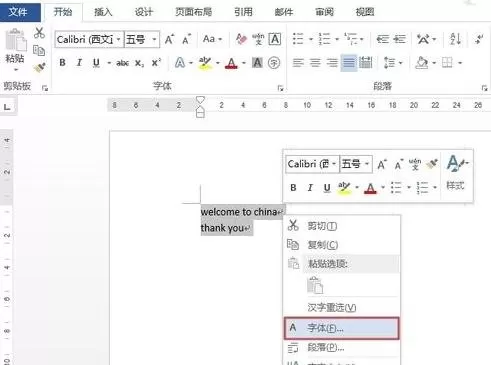Toggle subscript x₂ button
The height and width of the screenshot is (365, 491).
click(139, 63)
